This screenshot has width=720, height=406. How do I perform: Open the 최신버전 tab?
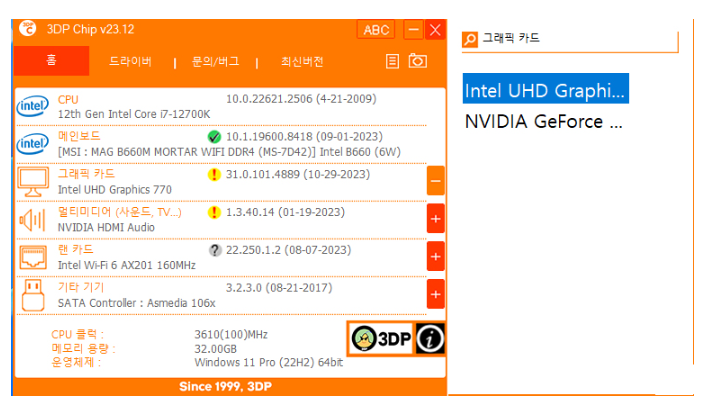coord(302,62)
